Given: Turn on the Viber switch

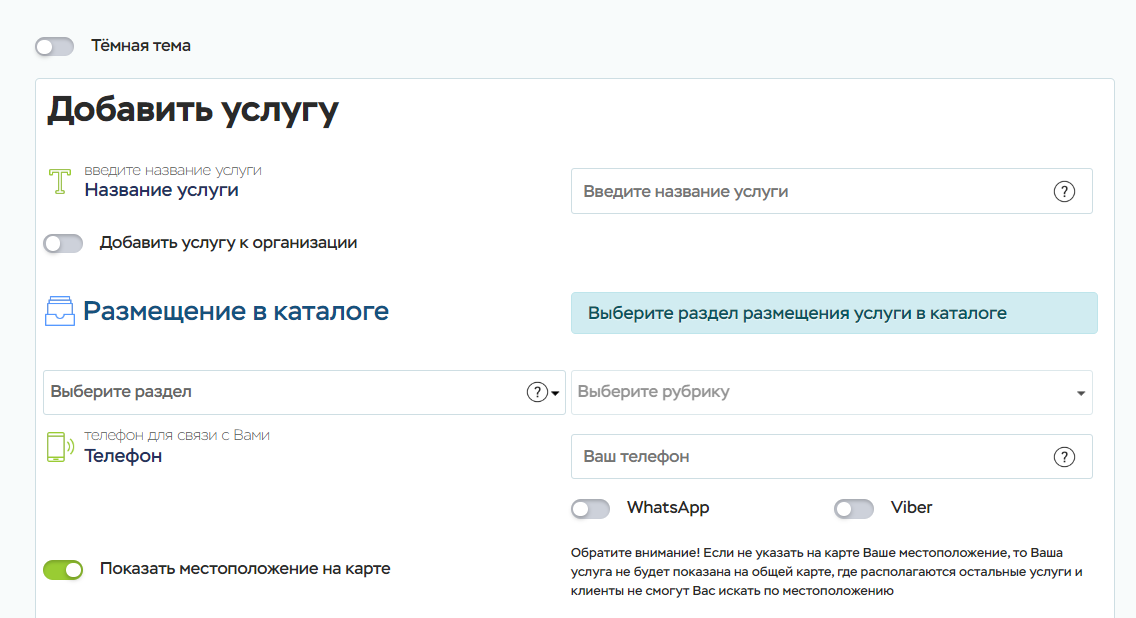Looking at the screenshot, I should (854, 509).
